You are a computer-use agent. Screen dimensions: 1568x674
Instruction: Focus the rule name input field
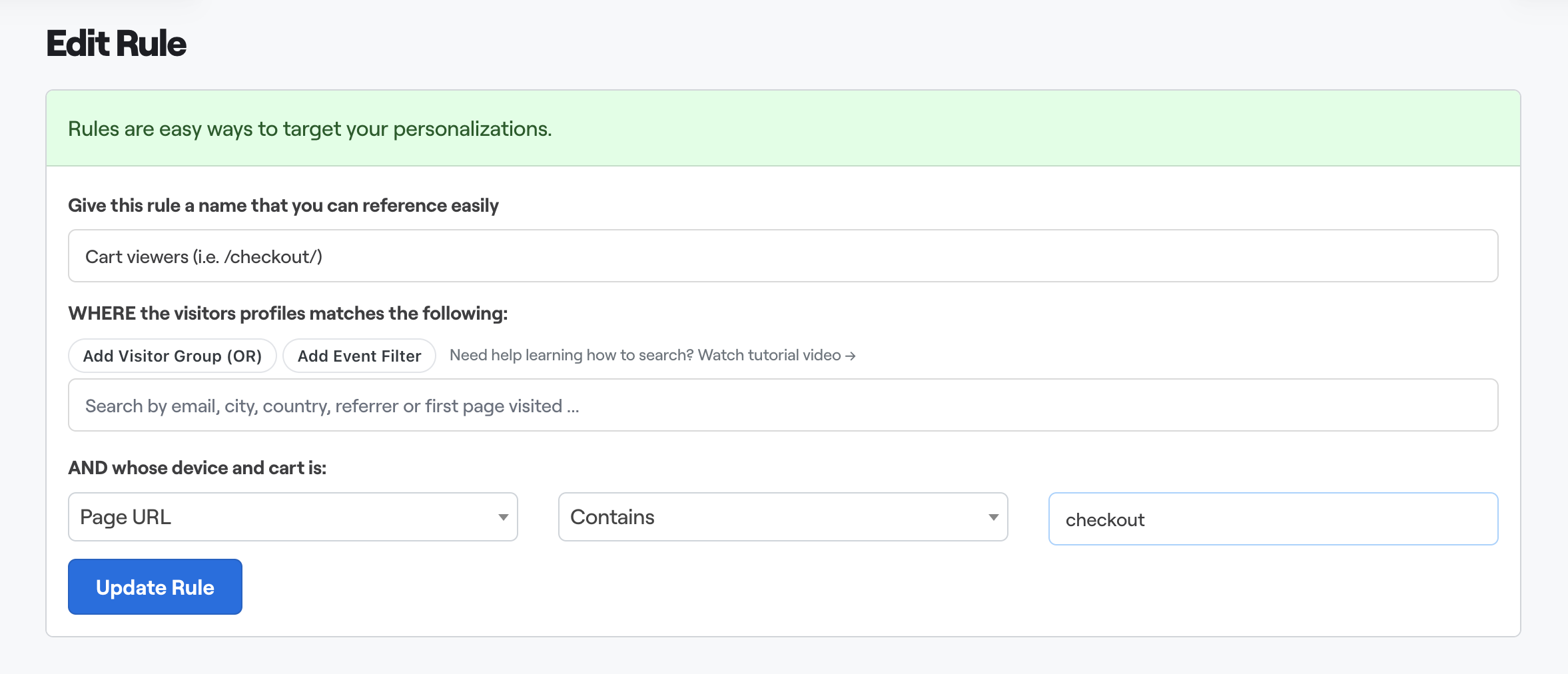pos(783,256)
